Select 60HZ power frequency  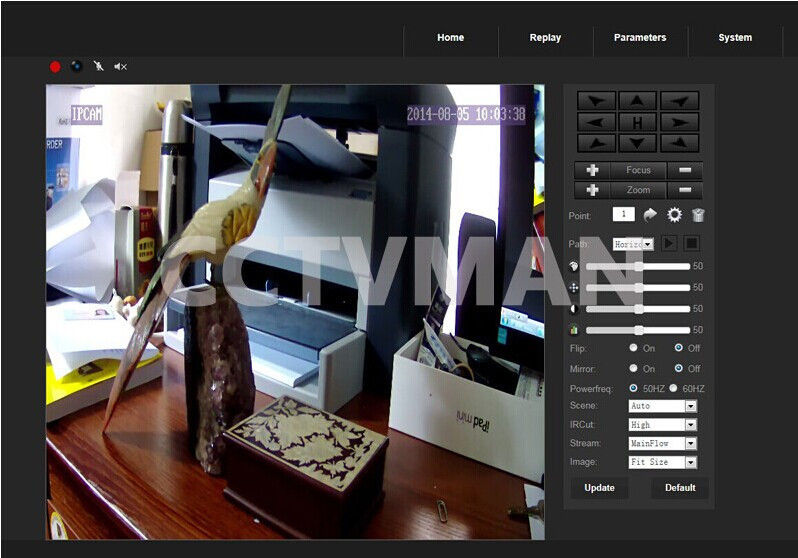(x=673, y=388)
